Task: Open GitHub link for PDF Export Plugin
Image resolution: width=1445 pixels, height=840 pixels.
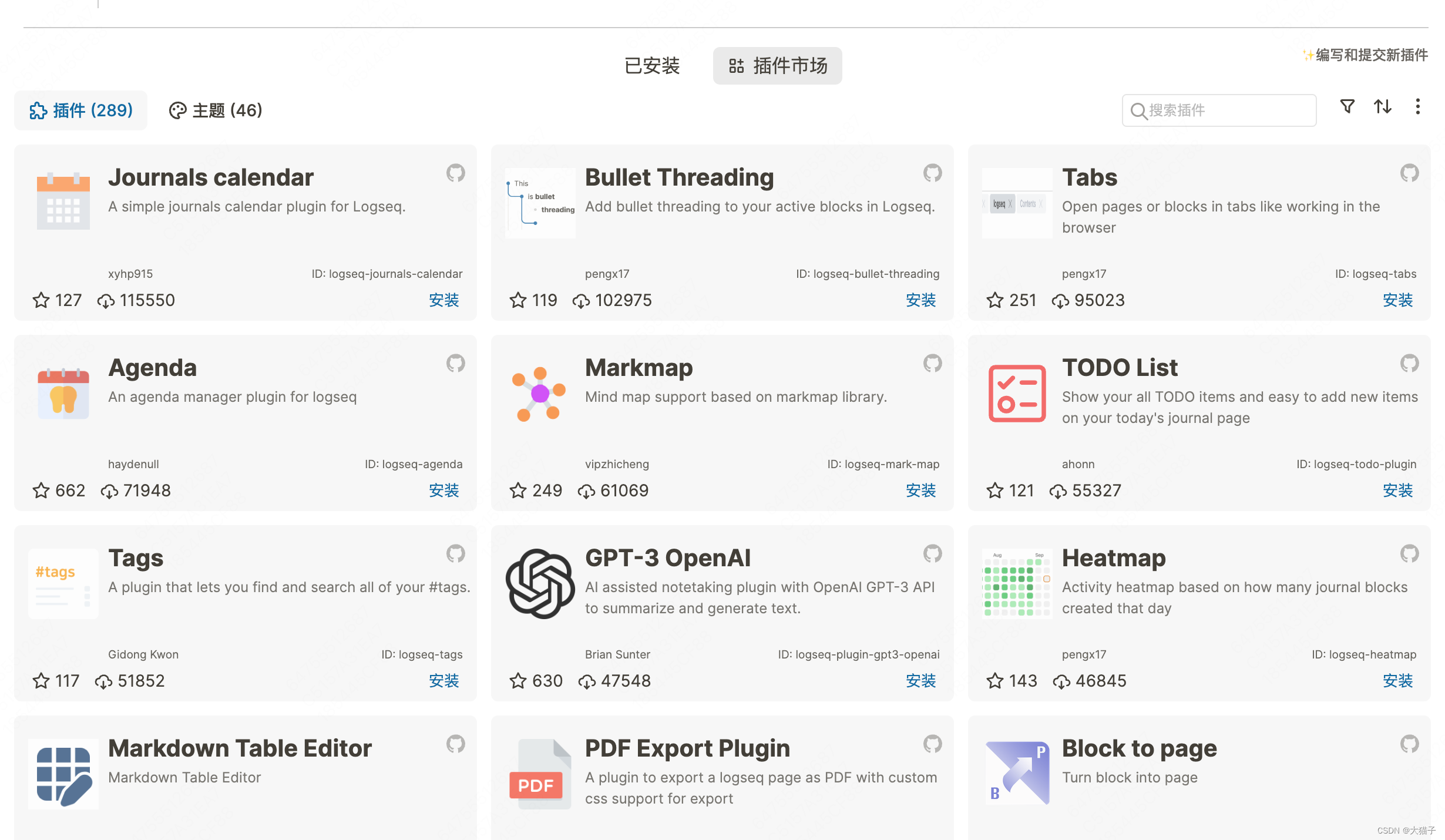Action: (x=932, y=744)
